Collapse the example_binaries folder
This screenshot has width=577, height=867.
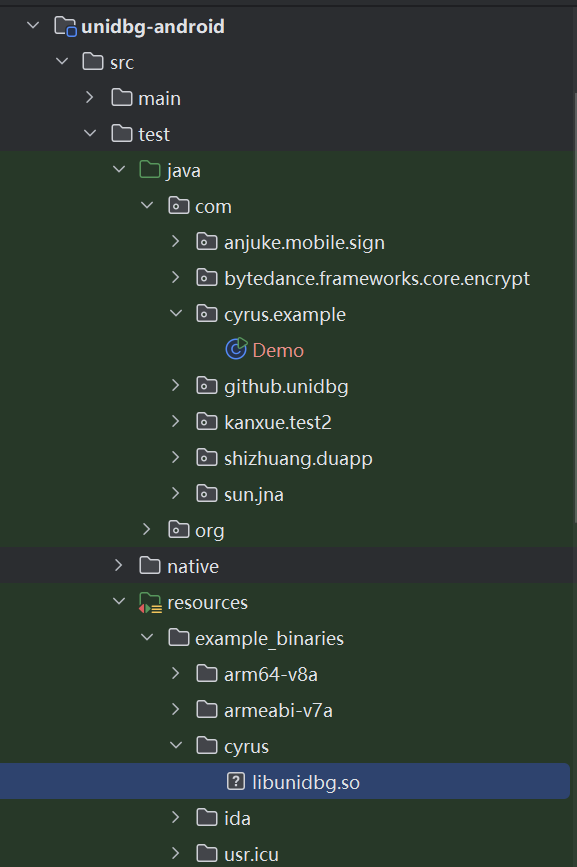click(147, 638)
